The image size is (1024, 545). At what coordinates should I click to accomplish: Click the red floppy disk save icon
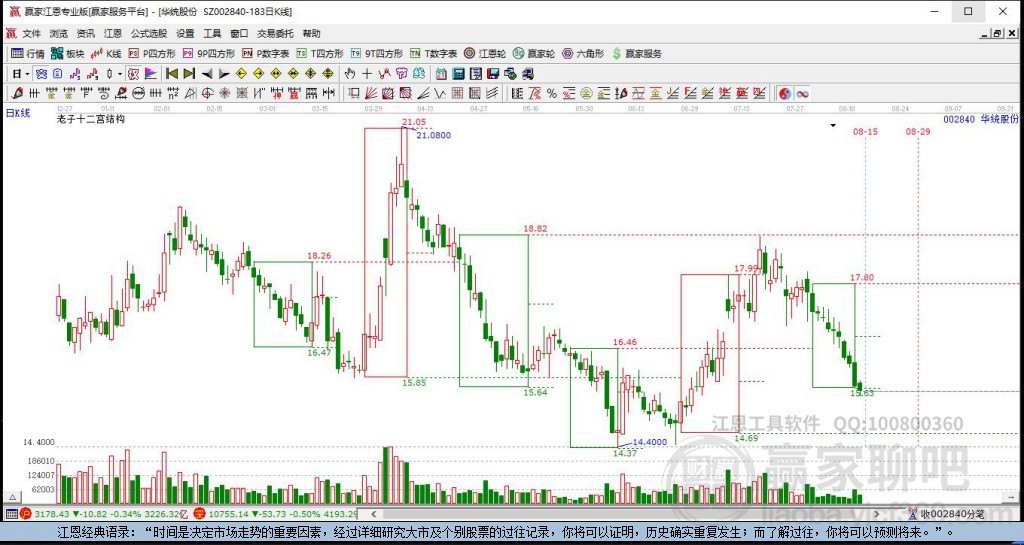pos(493,74)
